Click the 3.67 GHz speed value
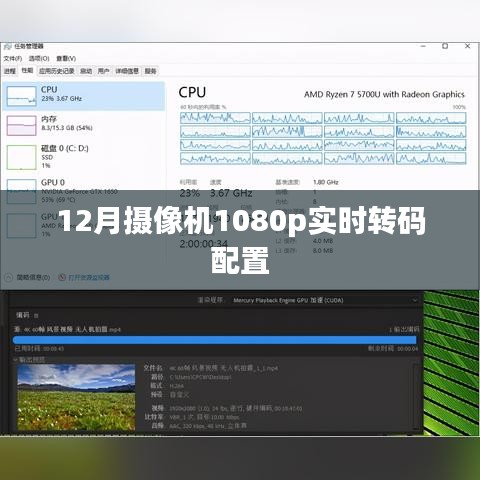 [x=231, y=193]
